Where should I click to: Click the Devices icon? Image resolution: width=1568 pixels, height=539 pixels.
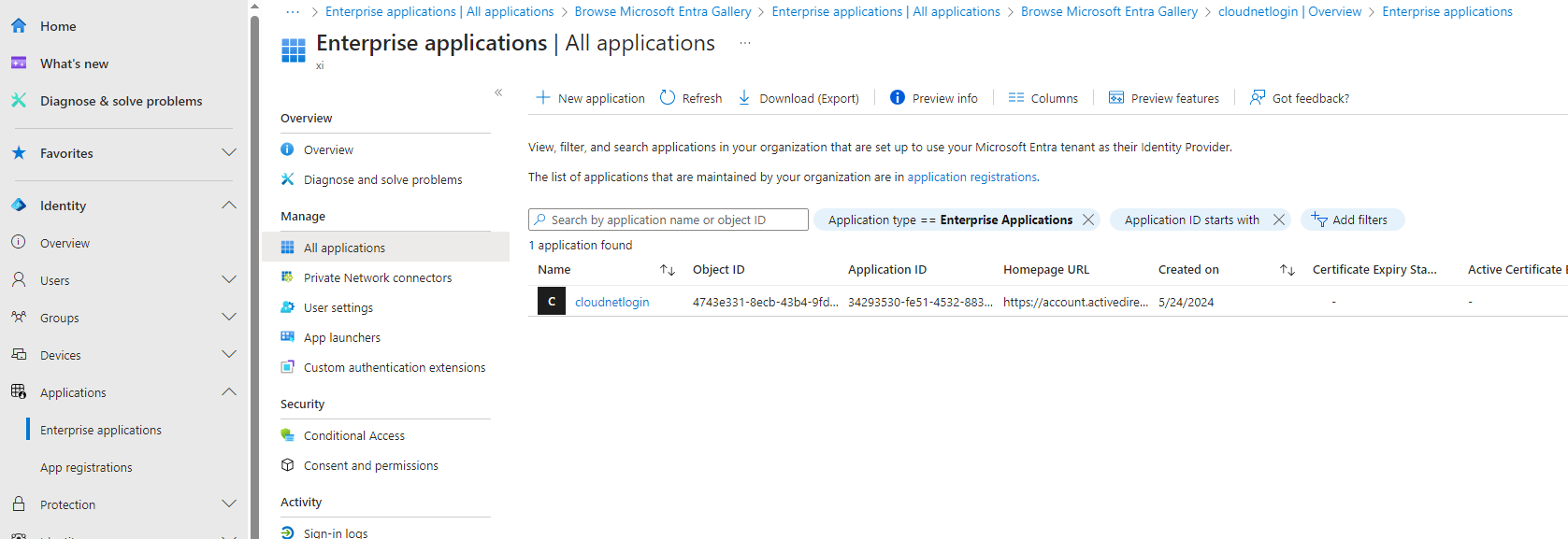pos(19,354)
